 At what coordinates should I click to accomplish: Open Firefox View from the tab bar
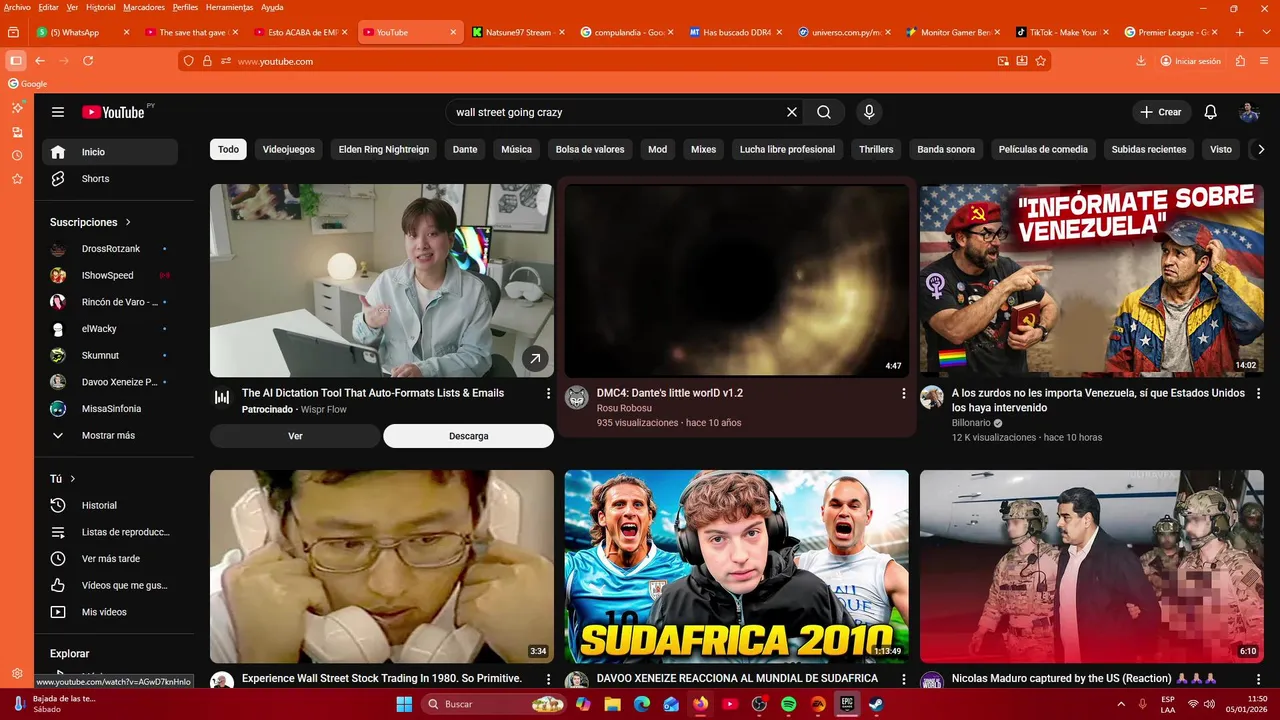[x=13, y=32]
